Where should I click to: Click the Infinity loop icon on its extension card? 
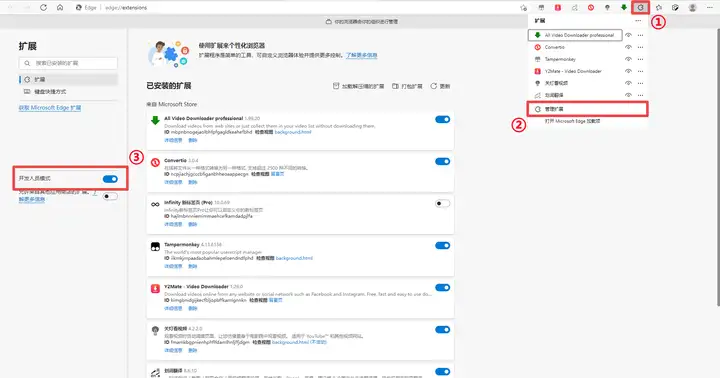click(155, 204)
